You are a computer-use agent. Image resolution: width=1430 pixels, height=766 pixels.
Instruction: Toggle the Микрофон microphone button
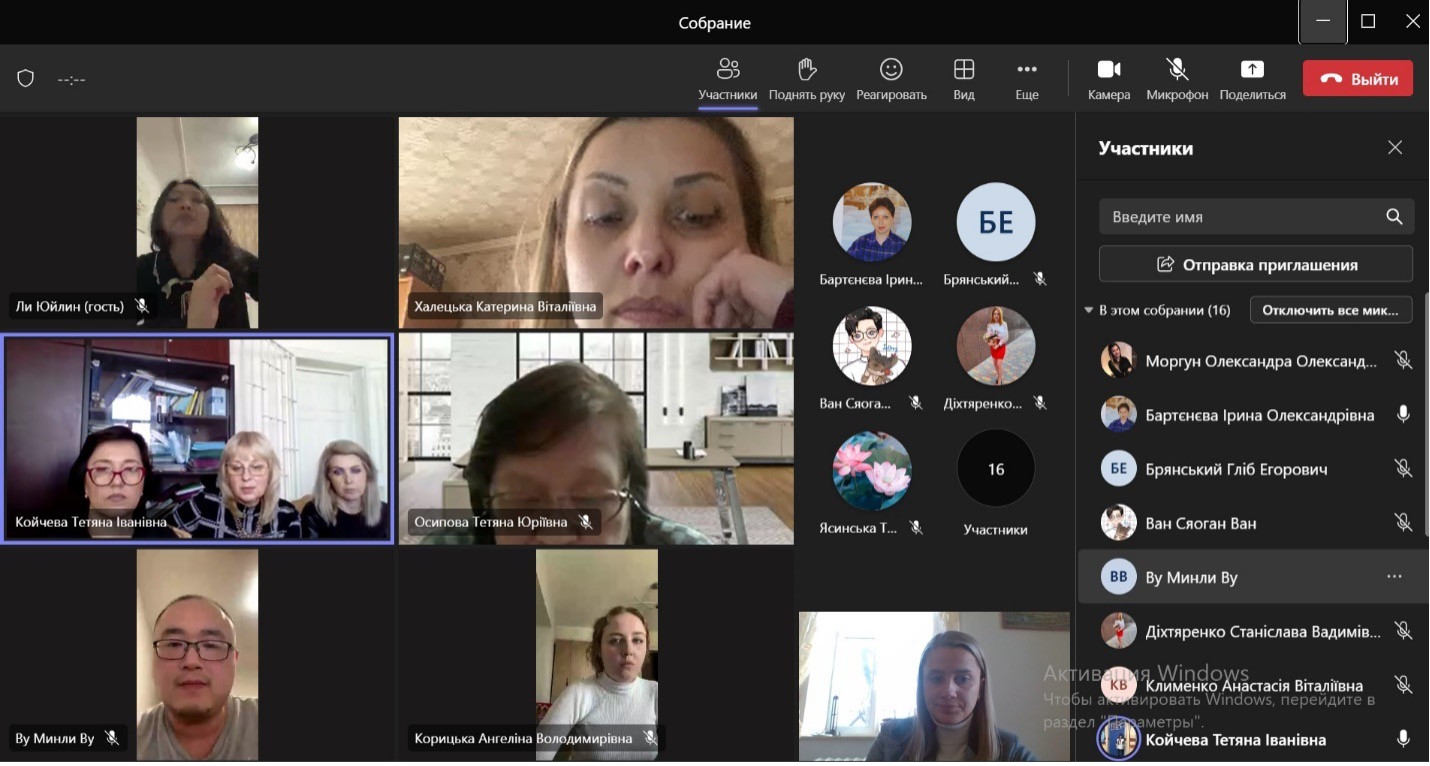click(x=1177, y=79)
